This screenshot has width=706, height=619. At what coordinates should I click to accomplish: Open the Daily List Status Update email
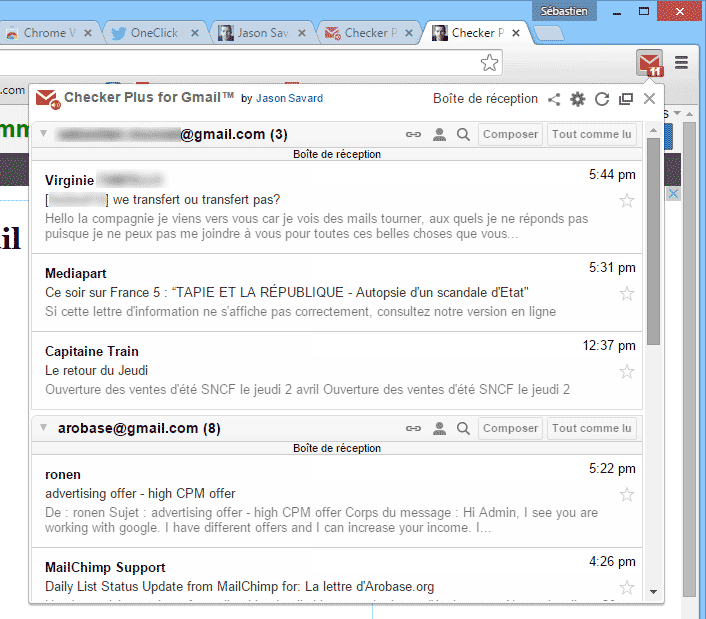(337, 575)
